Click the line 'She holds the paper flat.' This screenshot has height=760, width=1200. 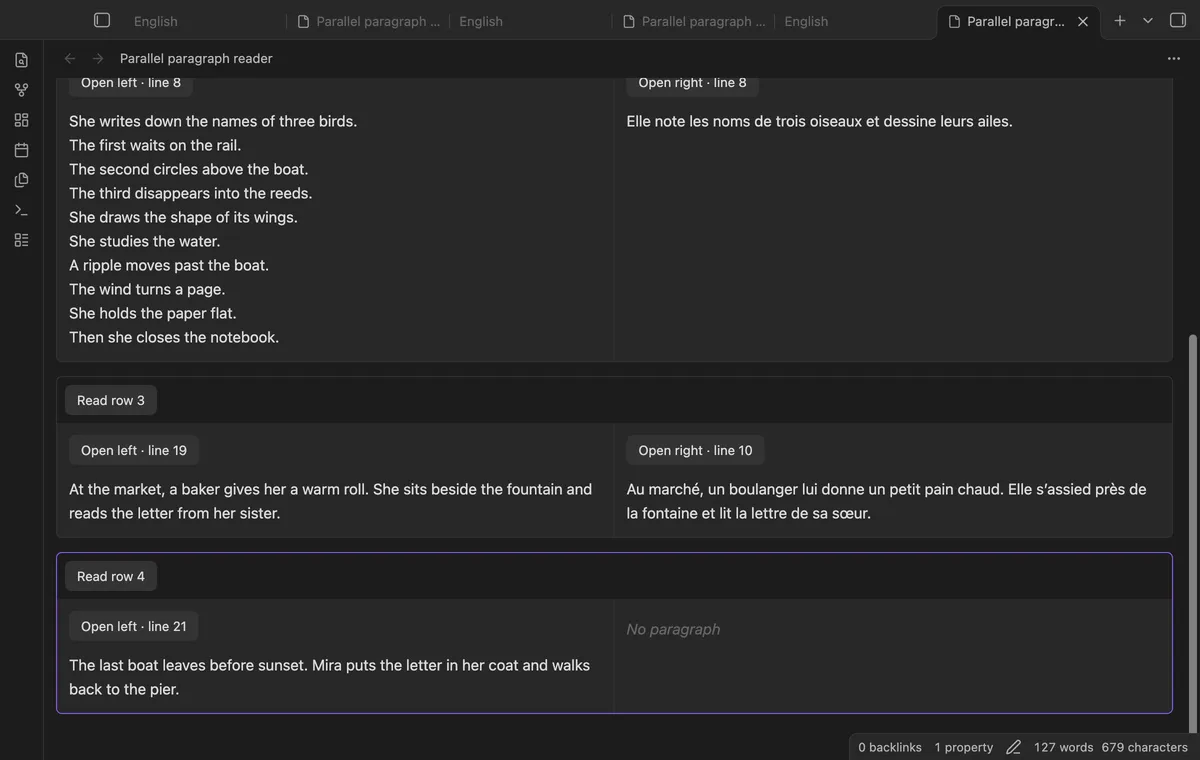(x=153, y=313)
